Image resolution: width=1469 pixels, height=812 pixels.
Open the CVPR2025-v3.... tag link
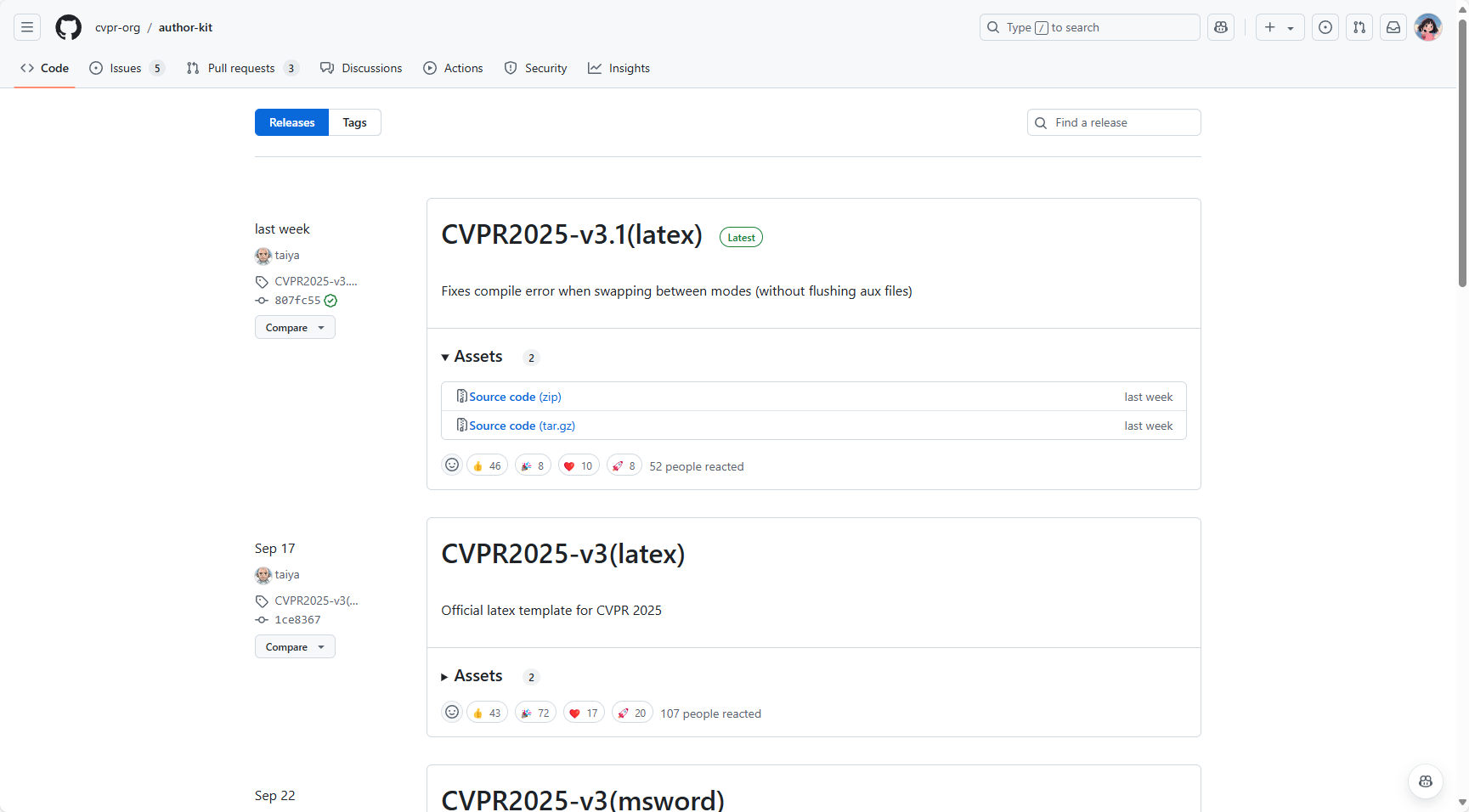[315, 281]
